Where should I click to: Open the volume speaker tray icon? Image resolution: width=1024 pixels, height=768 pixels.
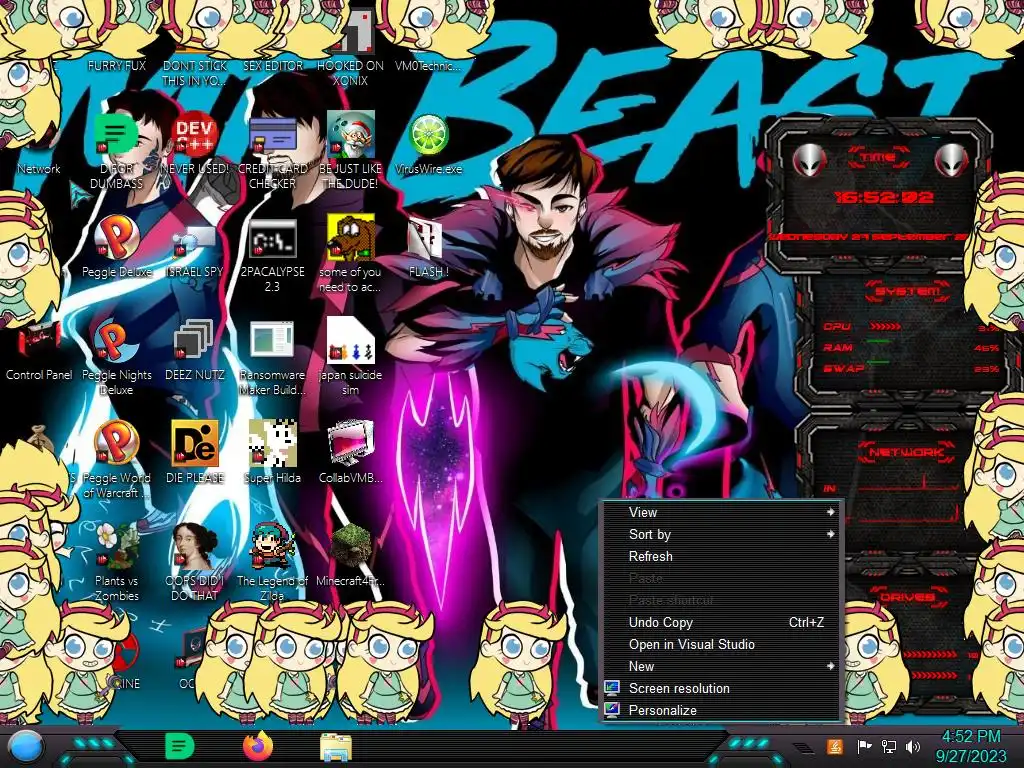pyautogui.click(x=913, y=747)
